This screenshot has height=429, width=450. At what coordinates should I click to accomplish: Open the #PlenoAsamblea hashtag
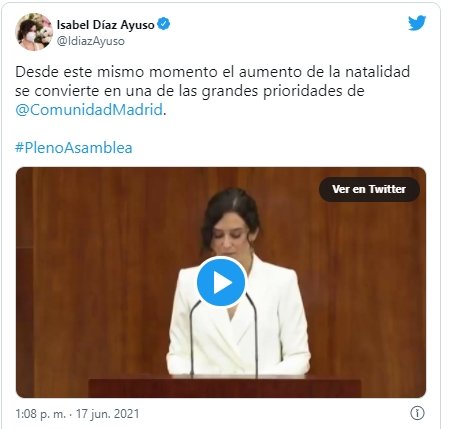(x=74, y=148)
